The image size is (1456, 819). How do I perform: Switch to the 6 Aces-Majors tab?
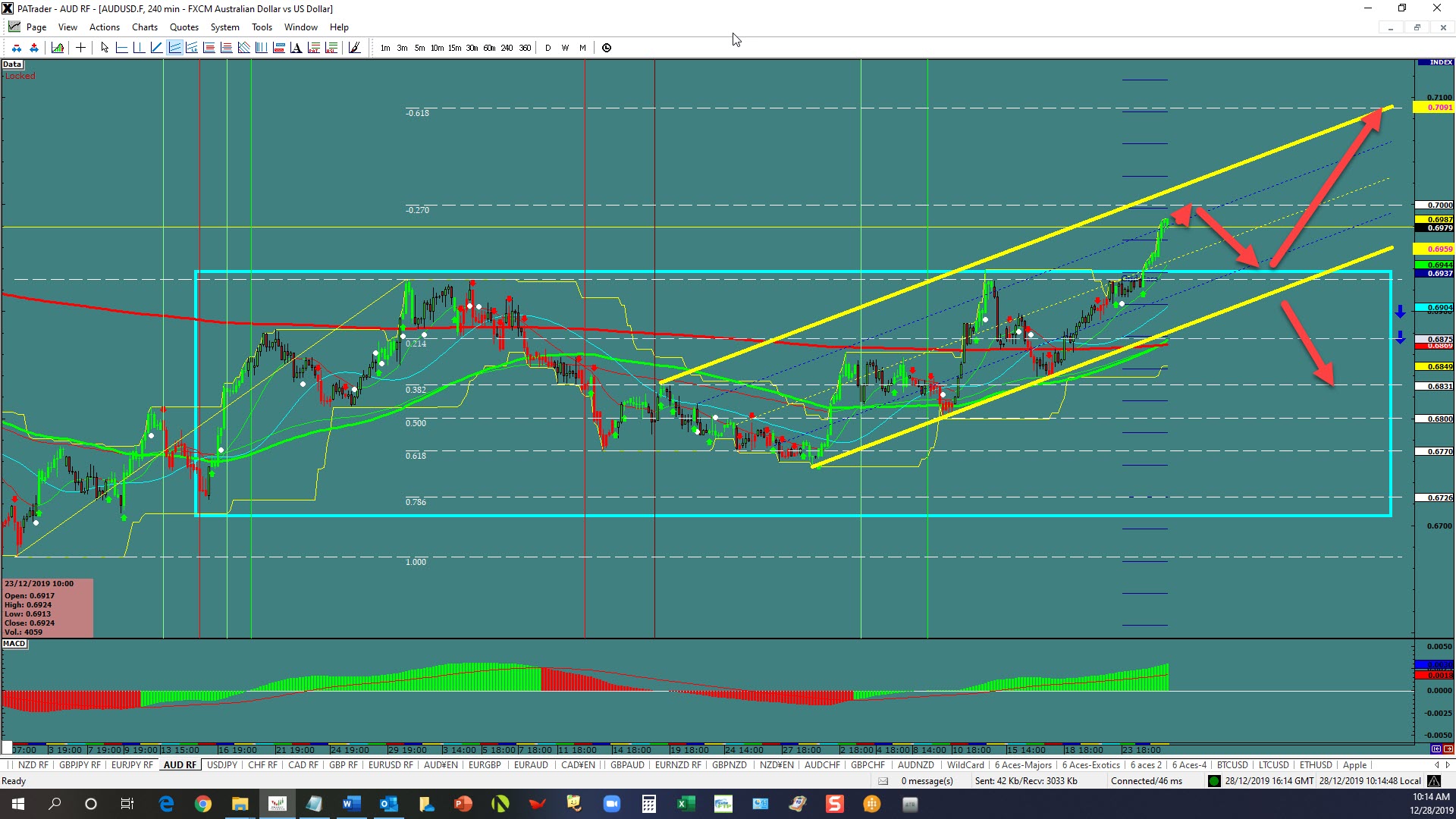1023,765
